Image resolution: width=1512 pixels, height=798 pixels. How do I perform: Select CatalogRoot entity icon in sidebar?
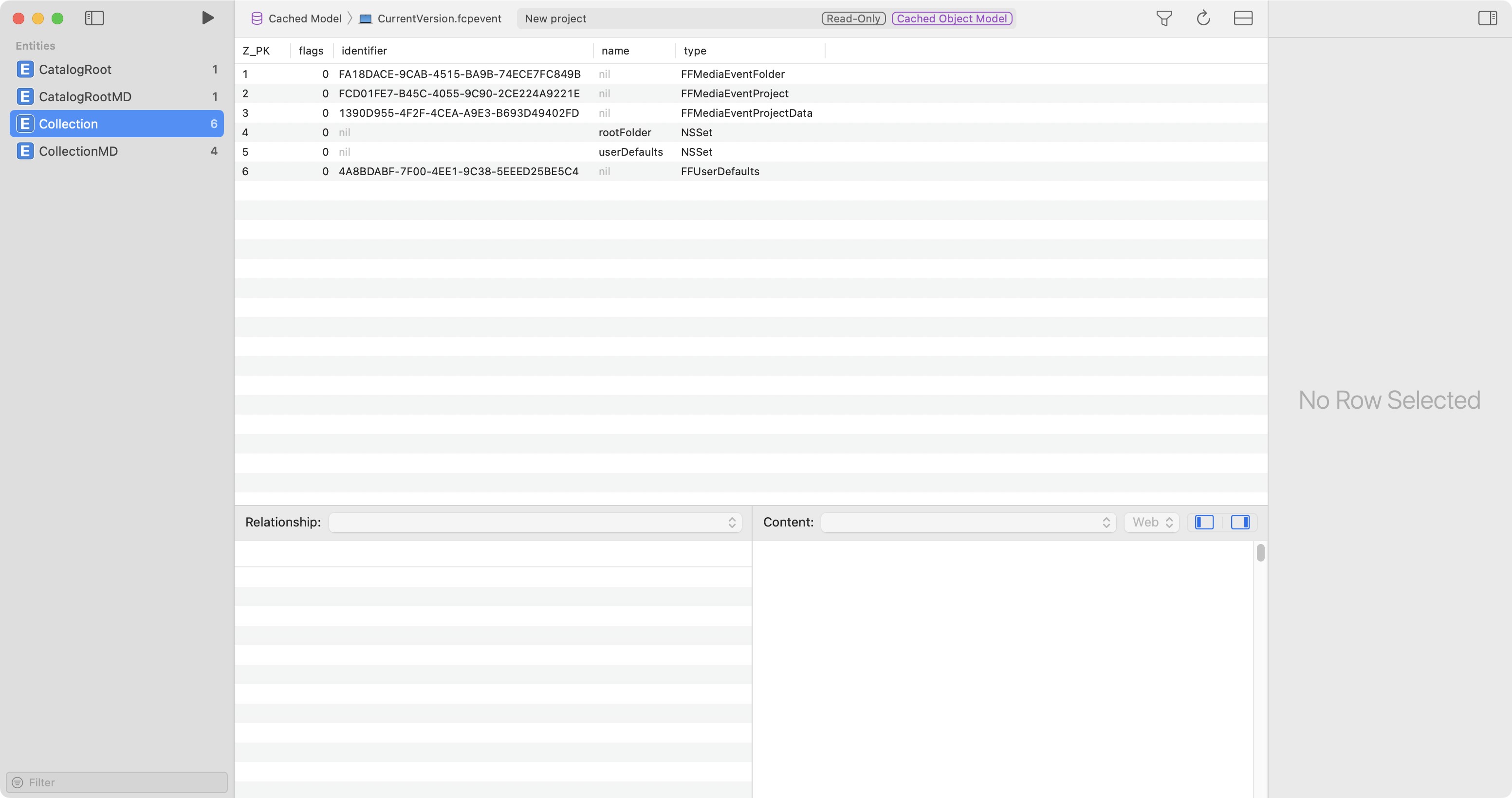pos(25,69)
